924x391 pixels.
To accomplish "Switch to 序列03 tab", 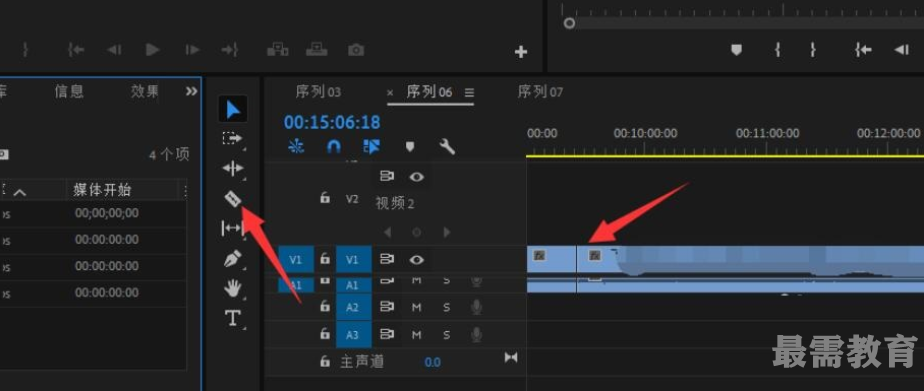I will 318,92.
